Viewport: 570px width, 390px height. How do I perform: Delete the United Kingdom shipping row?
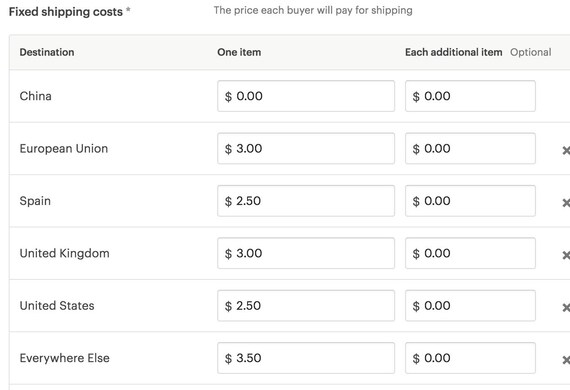pyautogui.click(x=566, y=255)
